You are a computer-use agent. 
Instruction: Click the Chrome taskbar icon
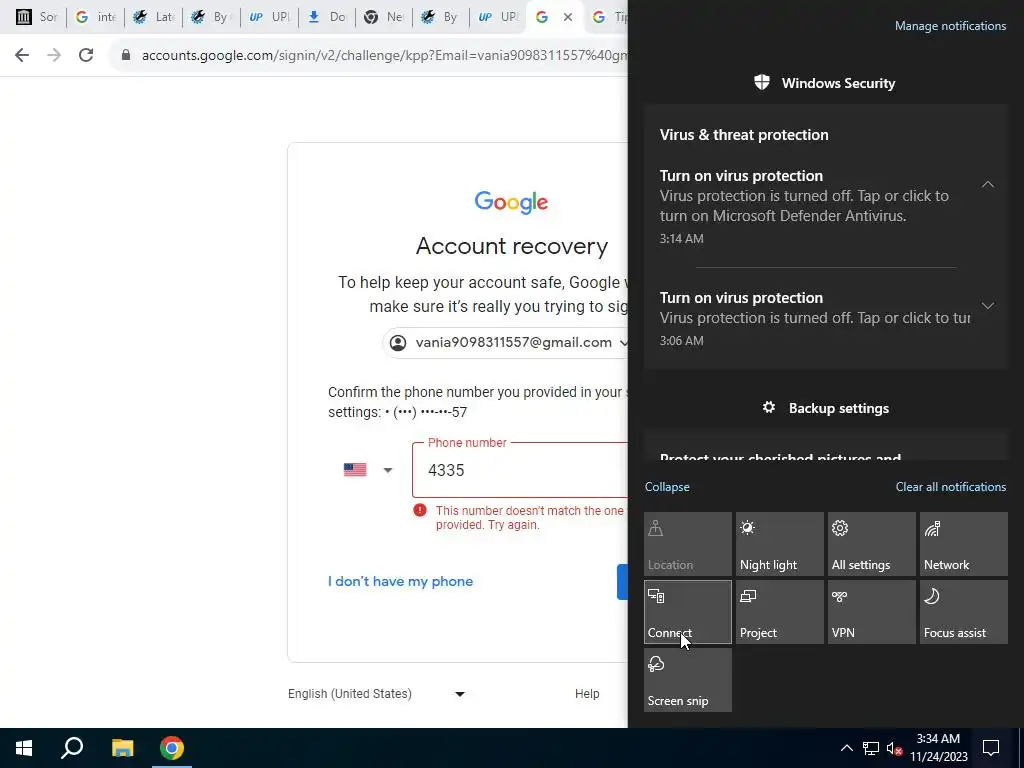pyautogui.click(x=172, y=748)
